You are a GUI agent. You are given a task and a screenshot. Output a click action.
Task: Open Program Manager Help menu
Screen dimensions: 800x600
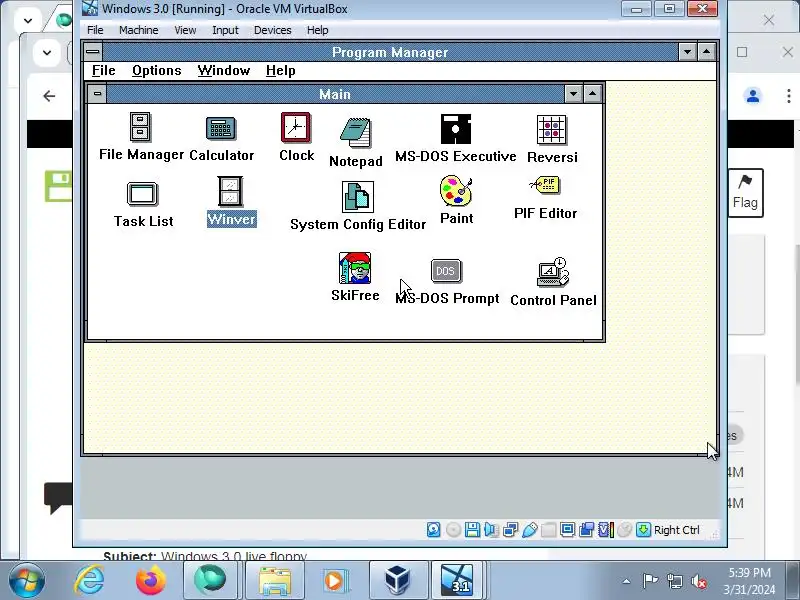coord(281,70)
